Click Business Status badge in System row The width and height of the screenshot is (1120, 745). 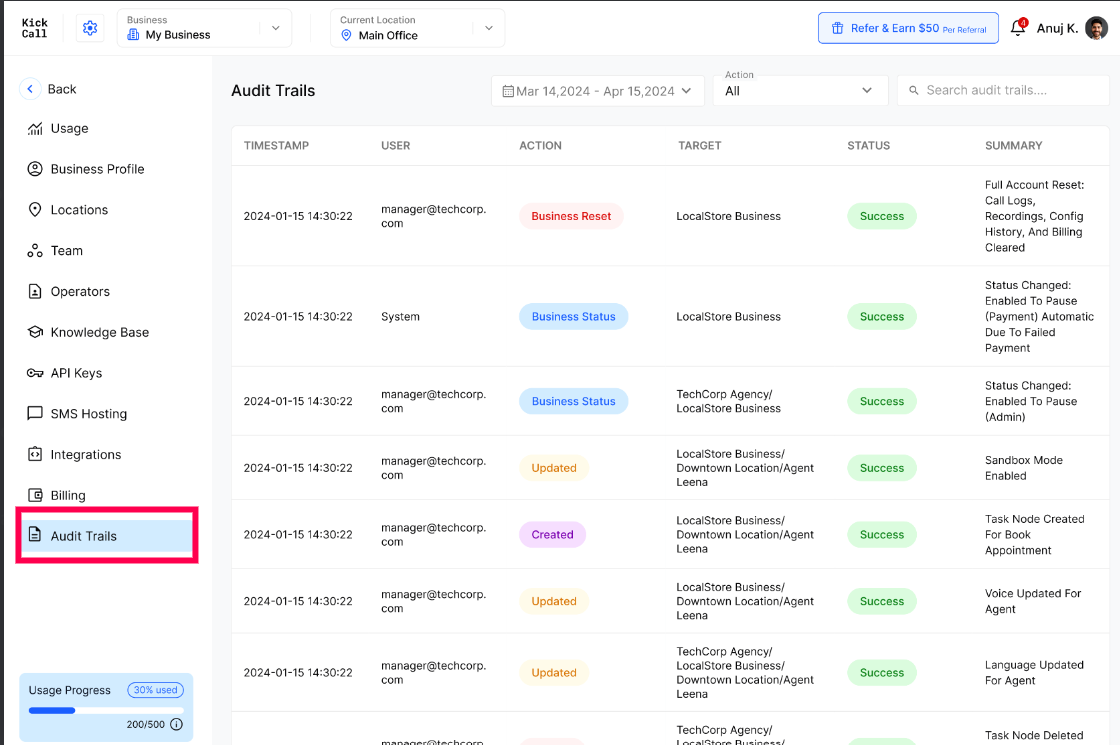(574, 316)
